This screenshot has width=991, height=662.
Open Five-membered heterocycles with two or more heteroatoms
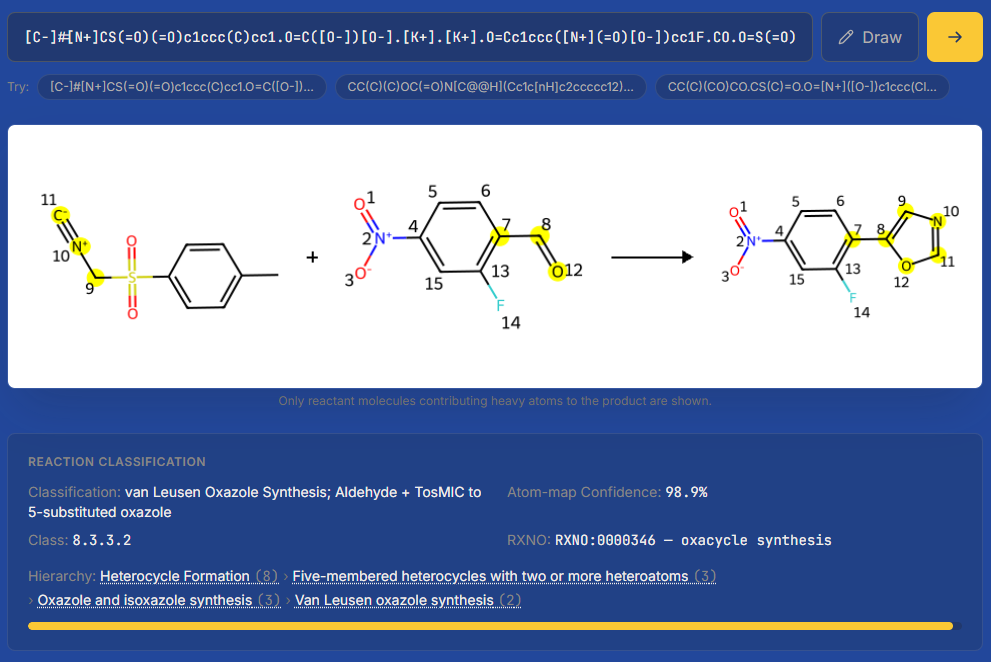(x=504, y=576)
